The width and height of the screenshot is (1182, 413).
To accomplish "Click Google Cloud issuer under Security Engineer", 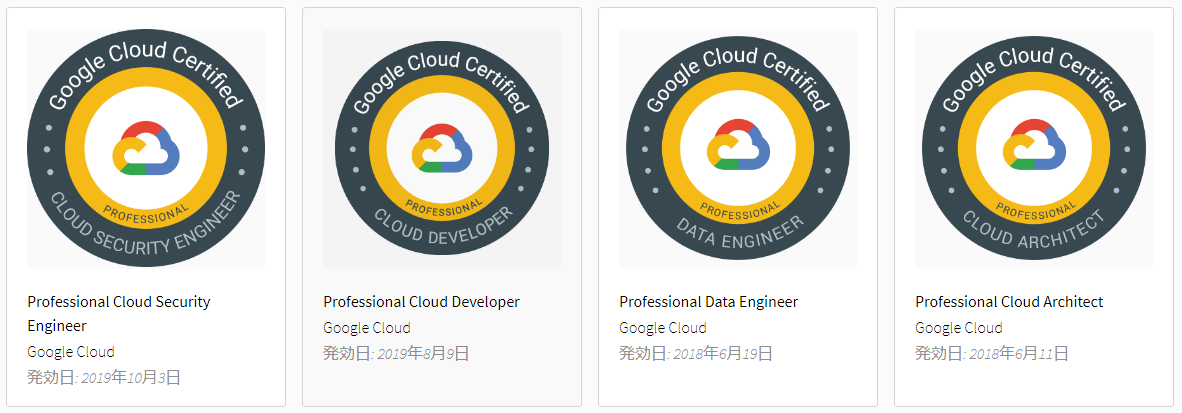I will [71, 352].
